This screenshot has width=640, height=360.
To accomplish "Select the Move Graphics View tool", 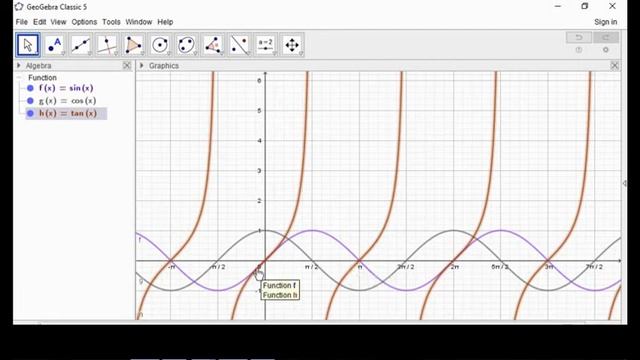I will point(292,45).
